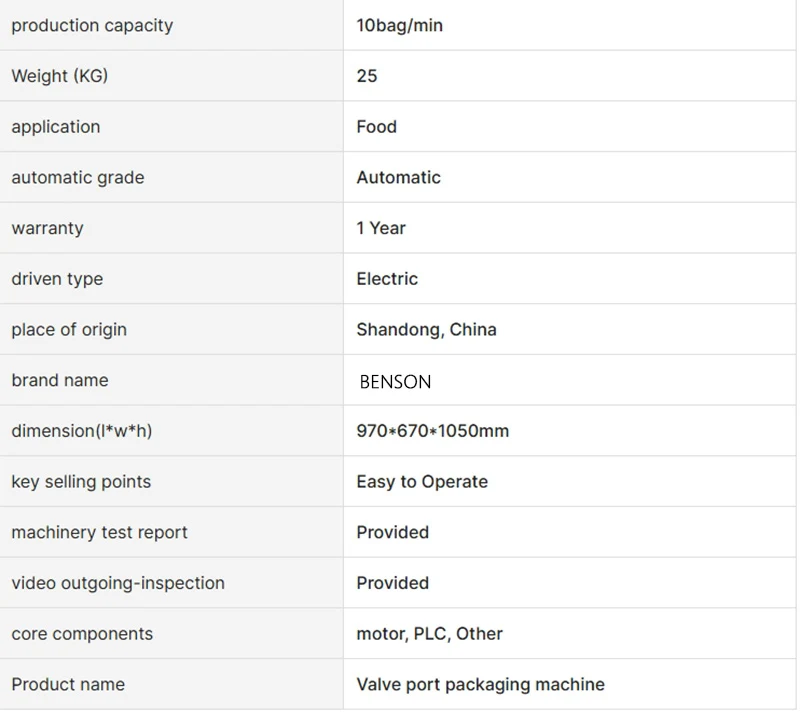Select the 'BENSON' brand name text
The height and width of the screenshot is (713, 800).
(x=395, y=382)
